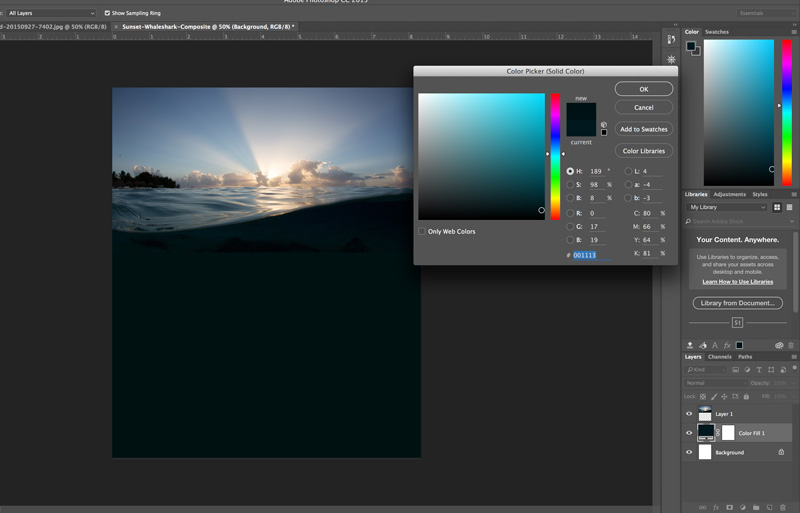Click the Add to Swatches button
The height and width of the screenshot is (513, 800).
643,129
